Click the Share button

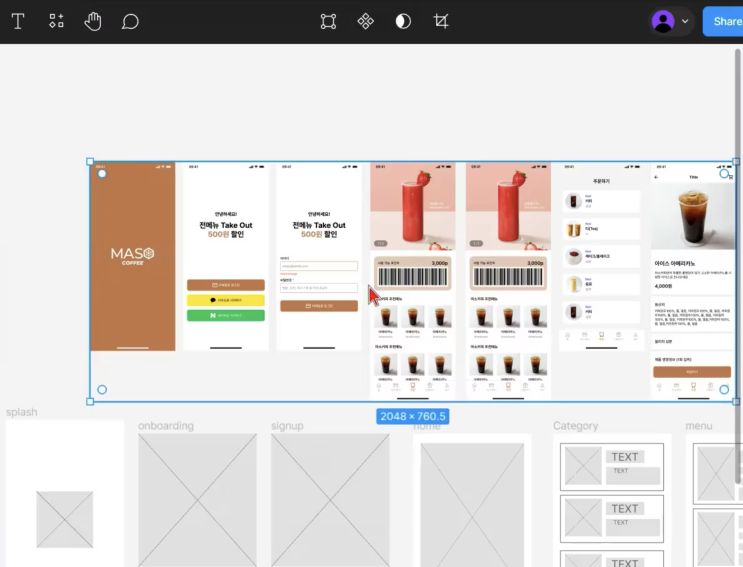723,21
